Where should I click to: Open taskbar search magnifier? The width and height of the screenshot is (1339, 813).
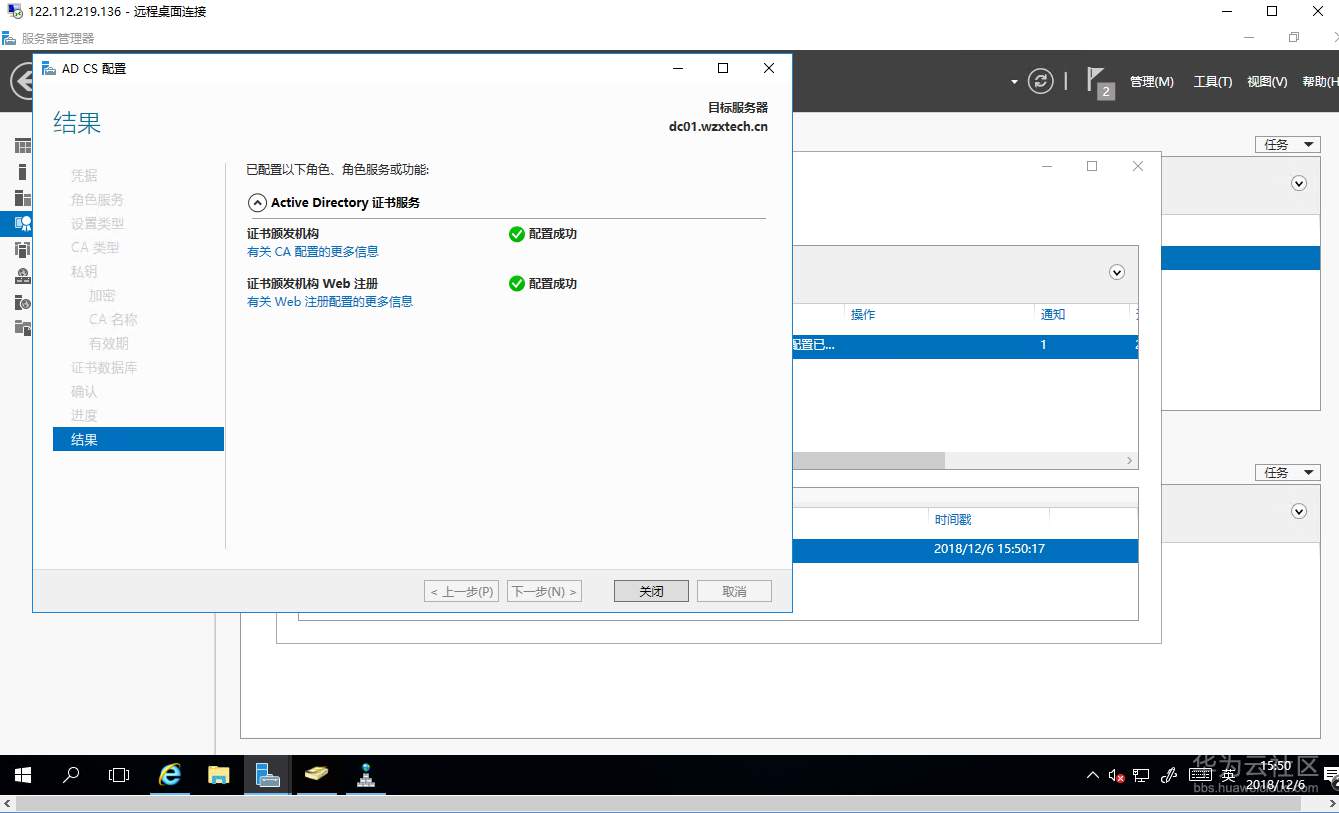click(71, 775)
